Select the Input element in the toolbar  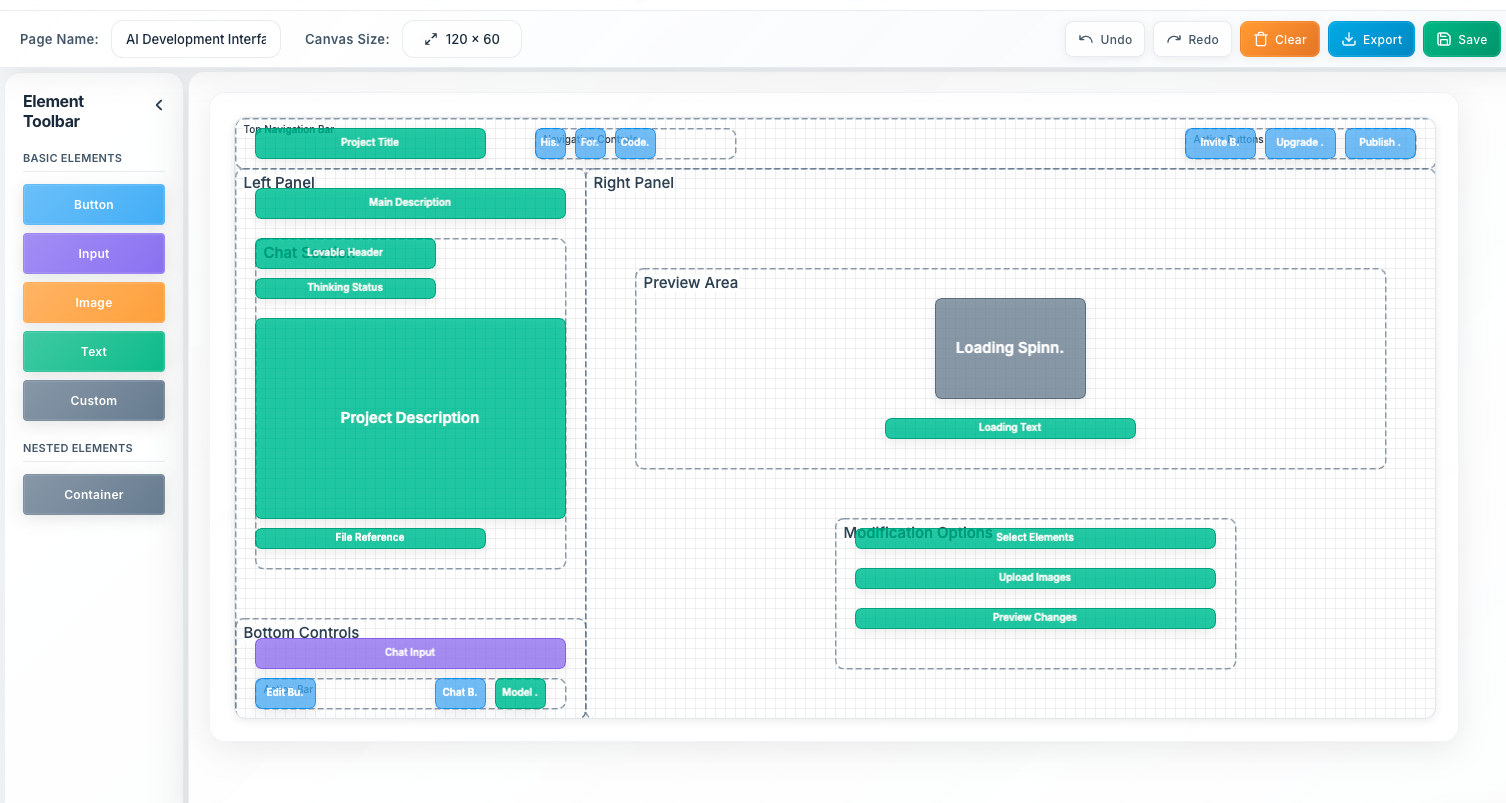(94, 253)
